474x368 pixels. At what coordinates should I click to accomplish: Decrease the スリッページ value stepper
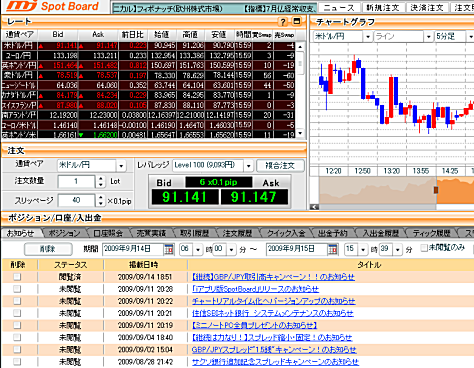coord(101,203)
